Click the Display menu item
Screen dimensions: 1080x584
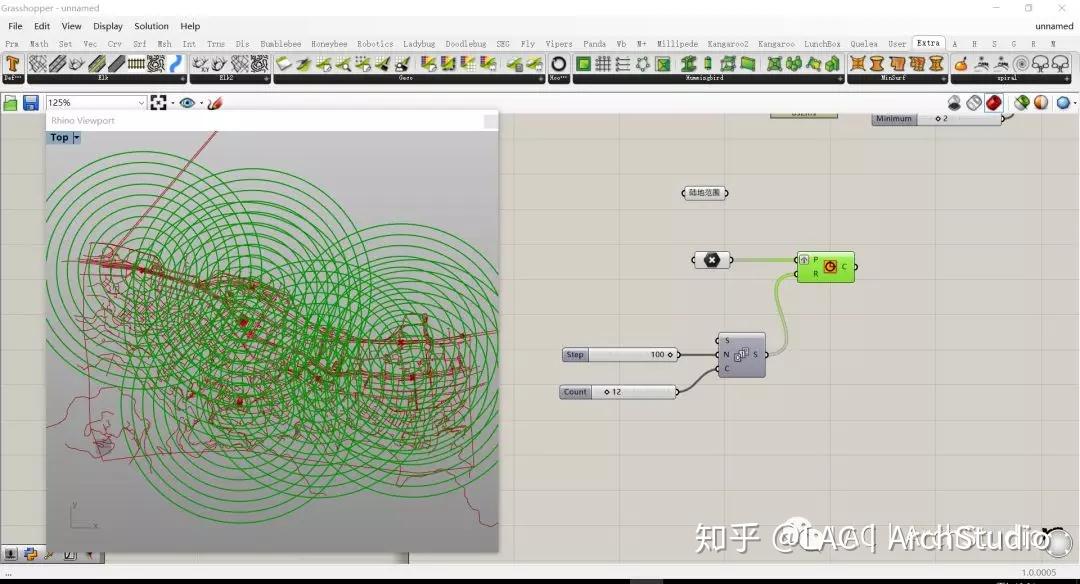[x=107, y=26]
